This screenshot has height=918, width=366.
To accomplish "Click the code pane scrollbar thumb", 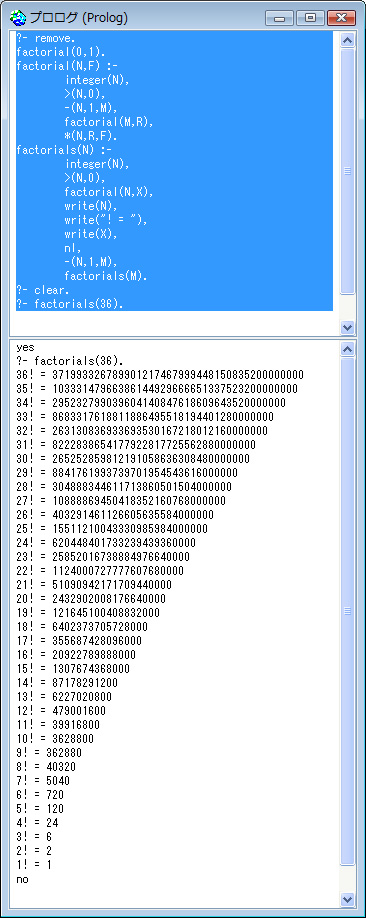I will click(347, 171).
